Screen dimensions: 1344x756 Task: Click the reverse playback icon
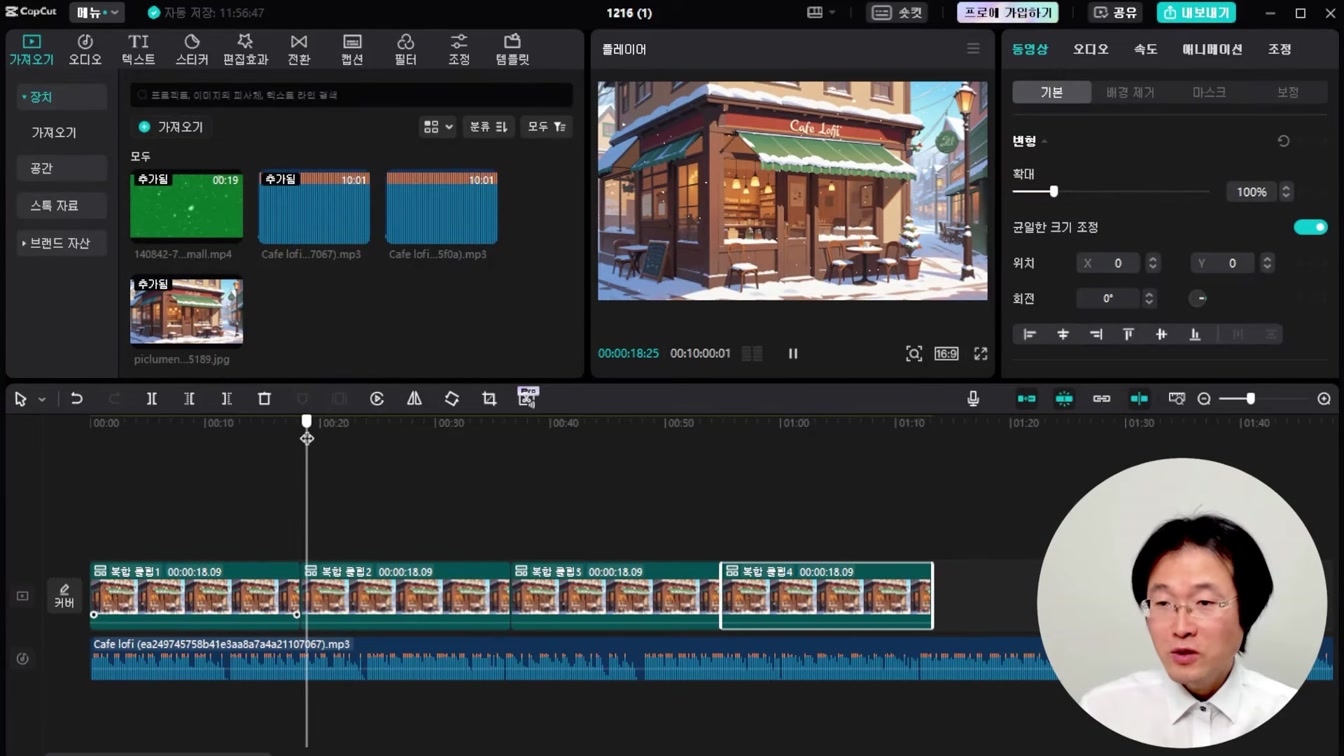pyautogui.click(x=377, y=399)
